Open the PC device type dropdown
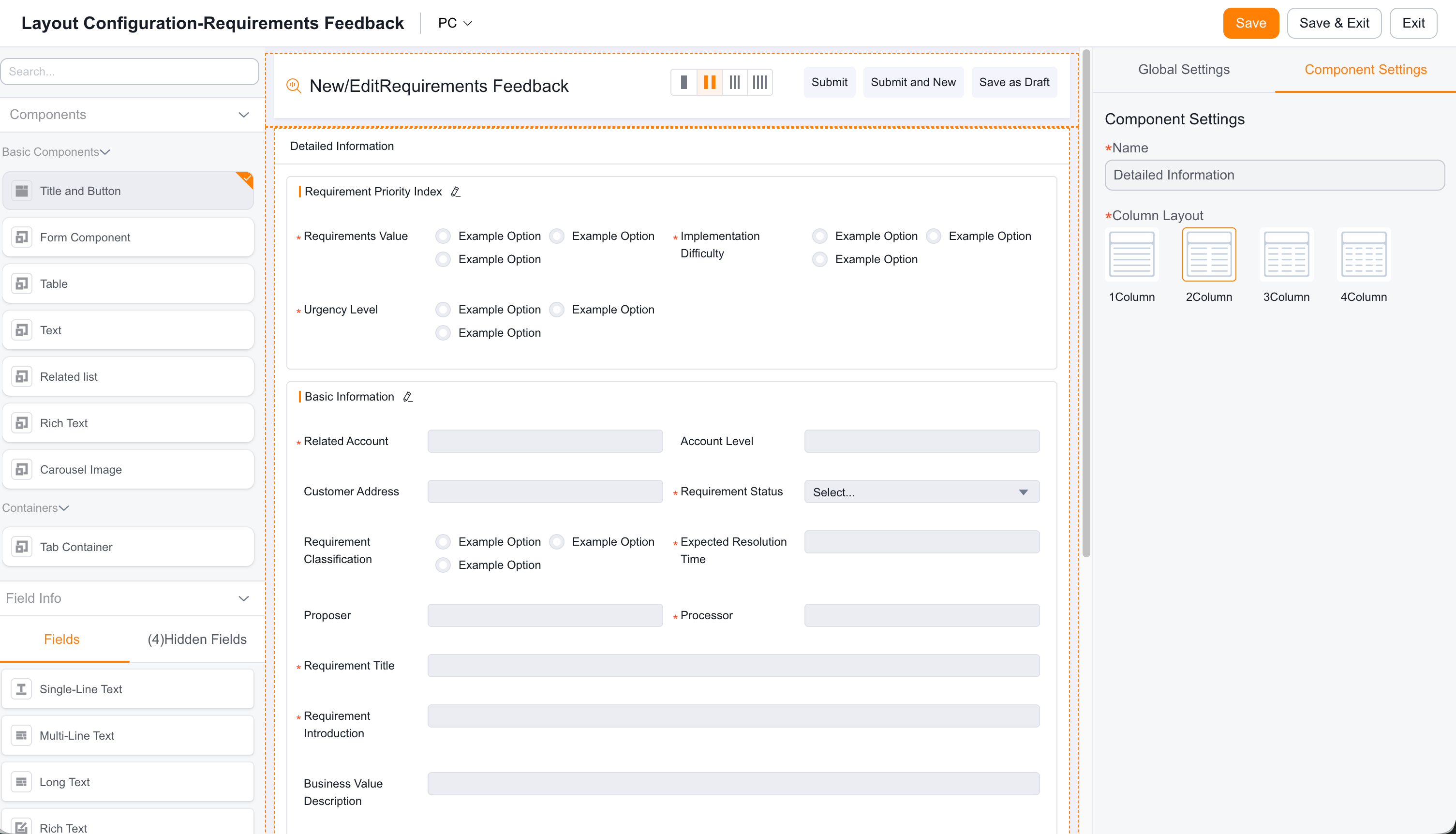 tap(455, 23)
